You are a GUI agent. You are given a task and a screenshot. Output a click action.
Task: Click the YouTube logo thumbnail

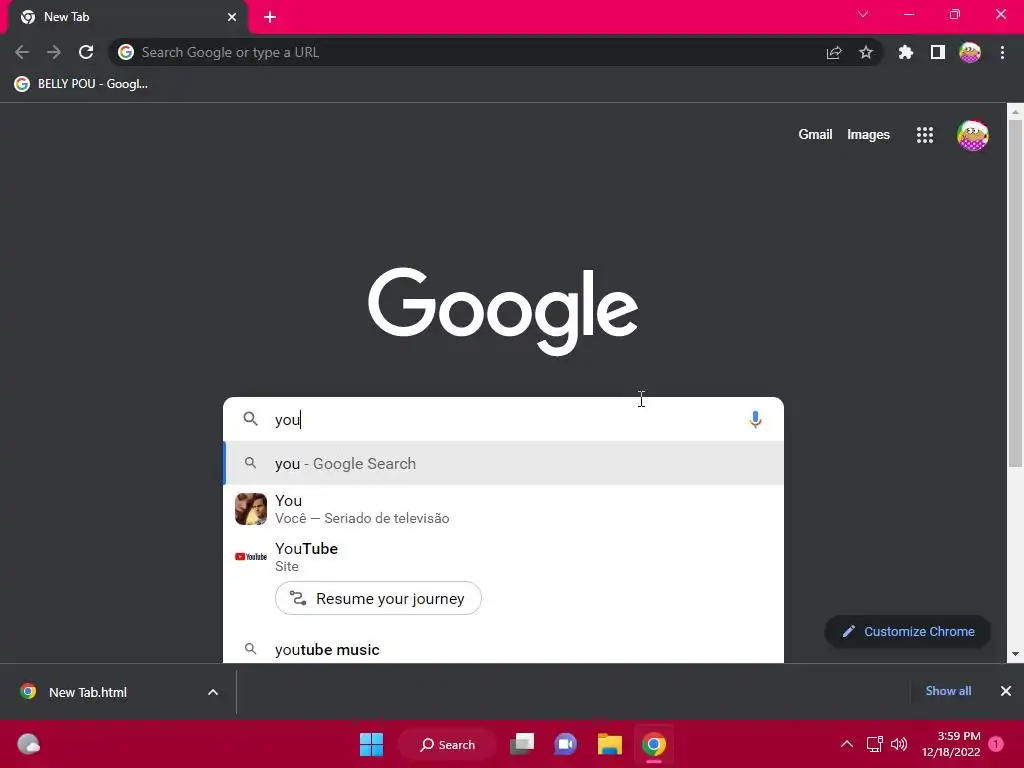pos(251,556)
